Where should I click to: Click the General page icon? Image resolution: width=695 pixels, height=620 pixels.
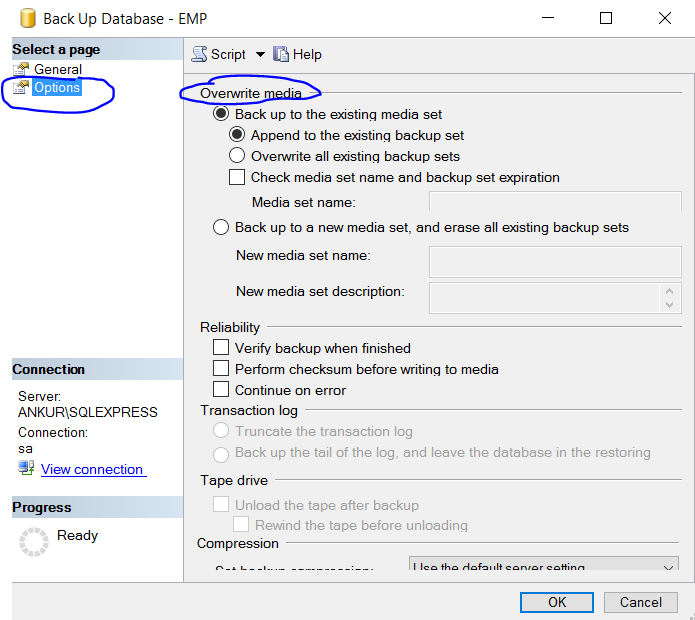pyautogui.click(x=21, y=69)
